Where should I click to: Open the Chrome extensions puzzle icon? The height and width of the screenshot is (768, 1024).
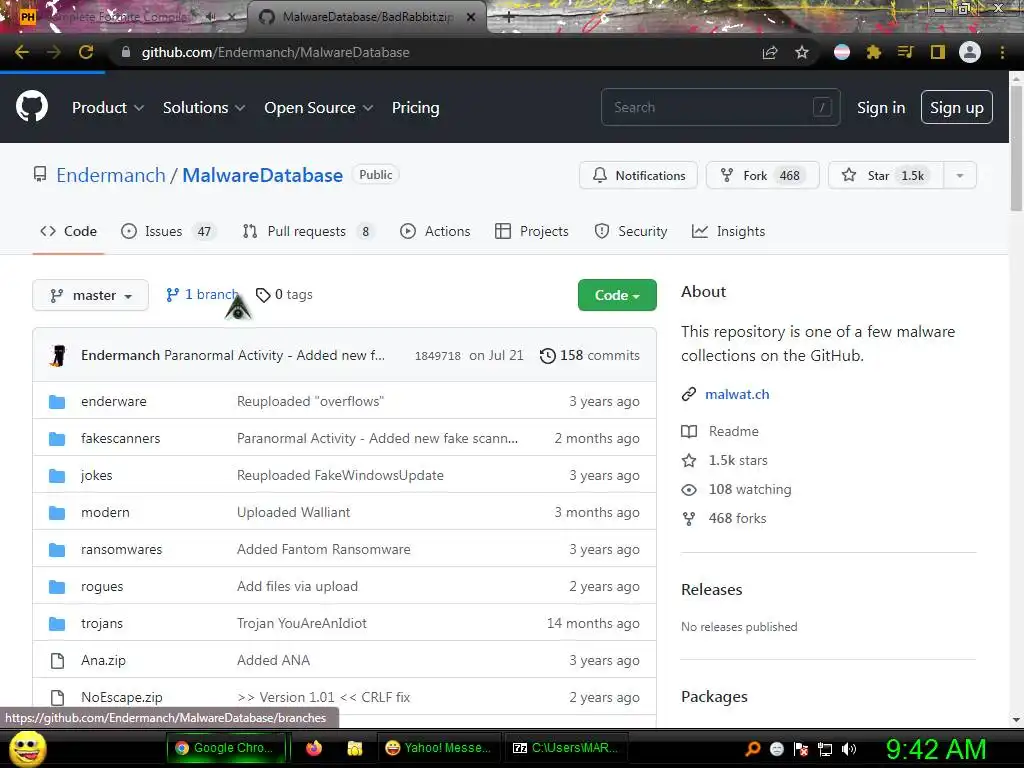click(x=873, y=52)
